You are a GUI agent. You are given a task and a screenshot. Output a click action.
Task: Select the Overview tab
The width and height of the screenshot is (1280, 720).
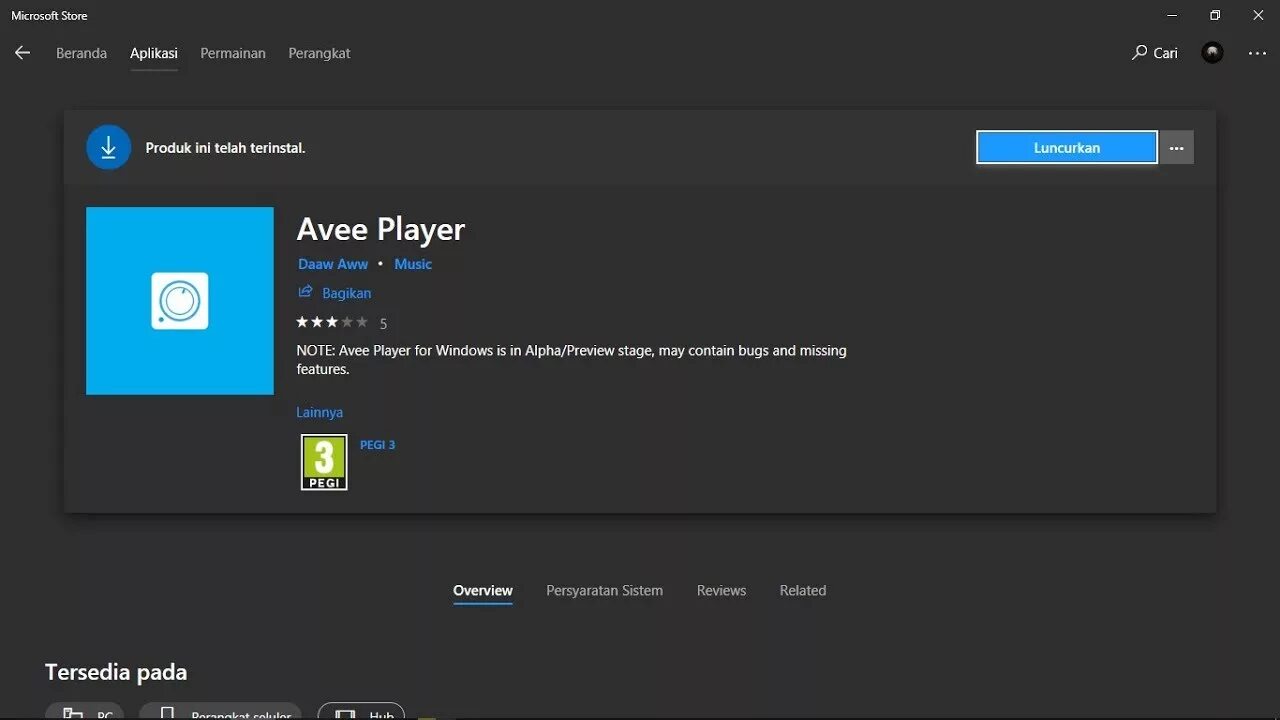[x=483, y=591]
